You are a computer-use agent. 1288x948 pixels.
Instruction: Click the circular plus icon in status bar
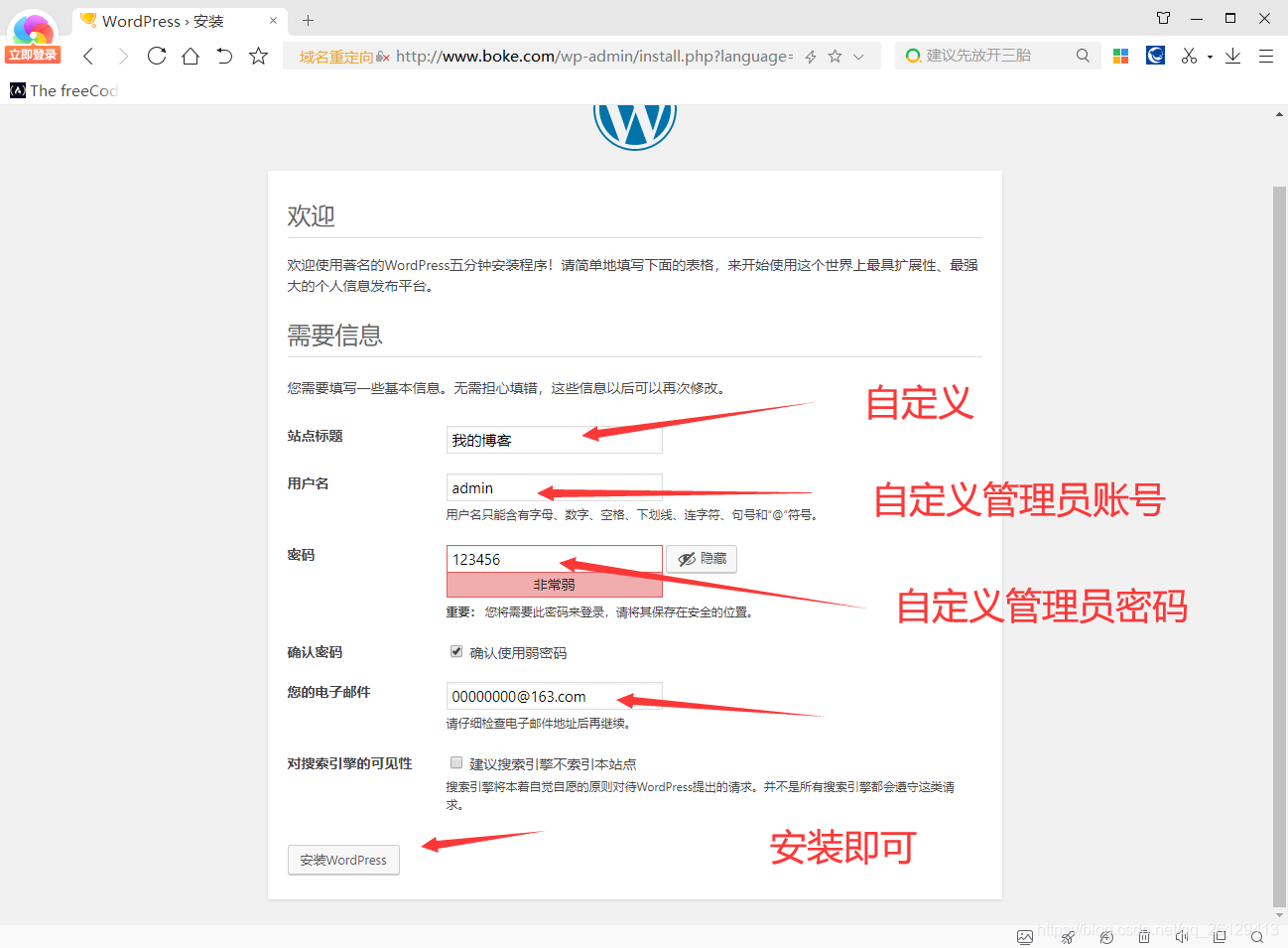click(1106, 936)
